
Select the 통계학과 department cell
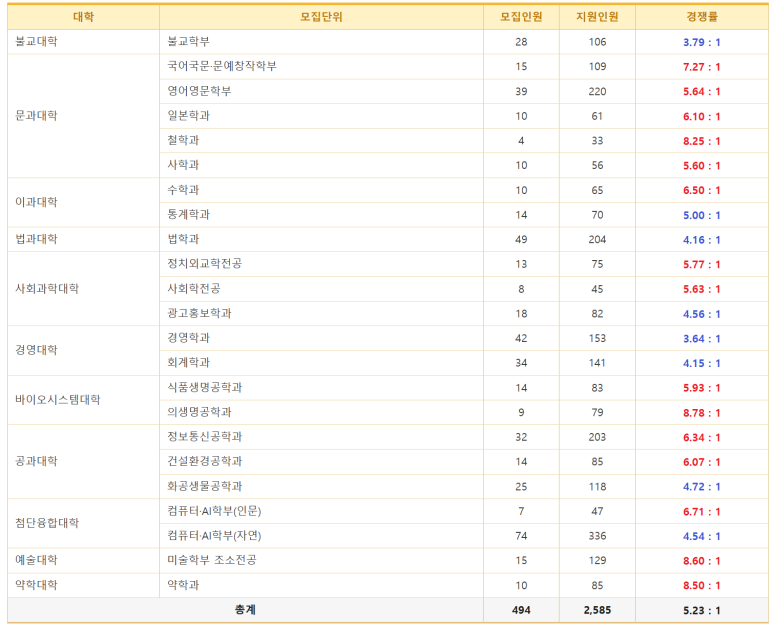[189, 215]
